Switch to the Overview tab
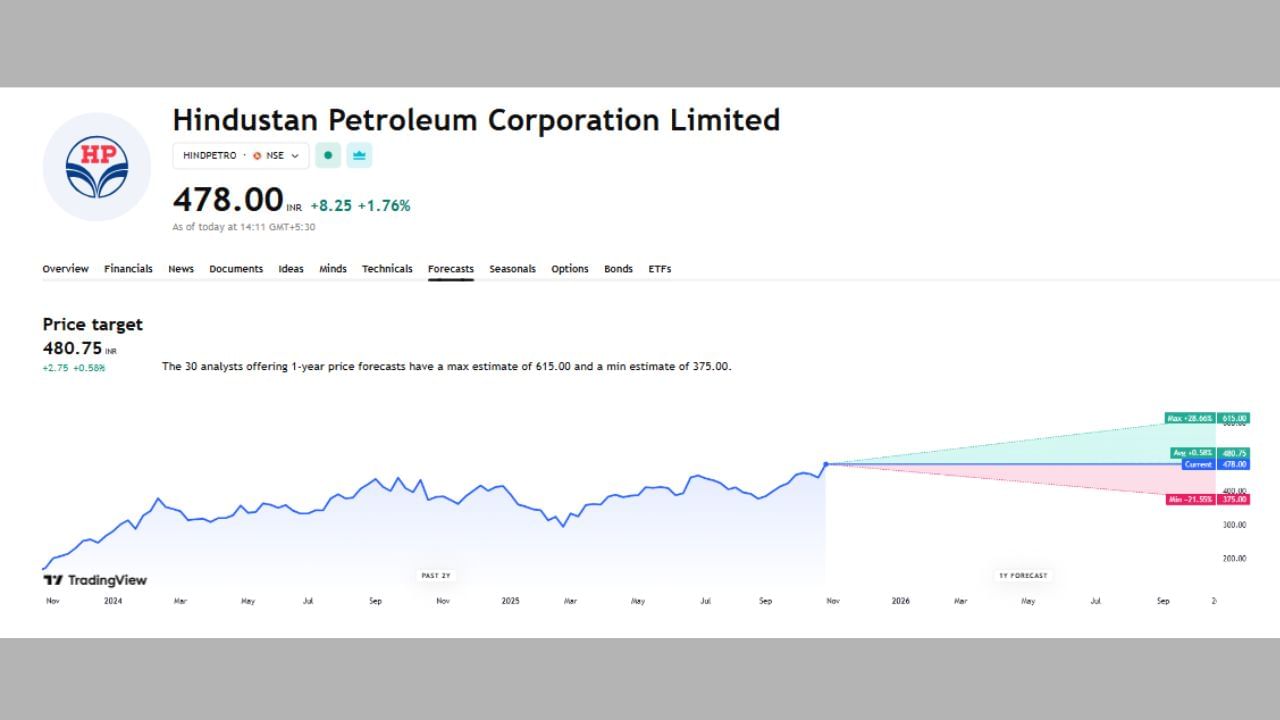The height and width of the screenshot is (720, 1280). [65, 268]
